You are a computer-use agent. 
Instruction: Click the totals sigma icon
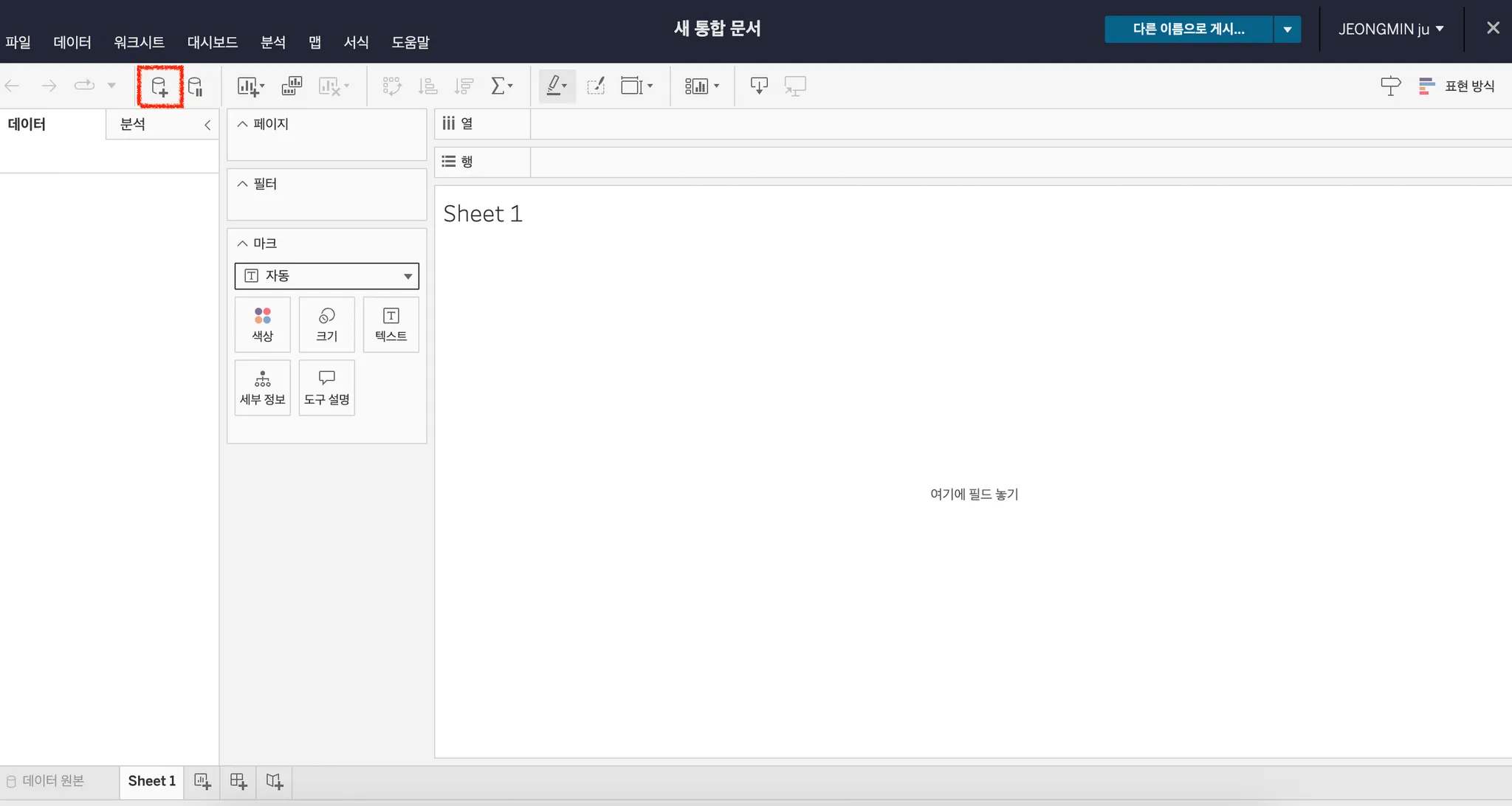point(501,86)
